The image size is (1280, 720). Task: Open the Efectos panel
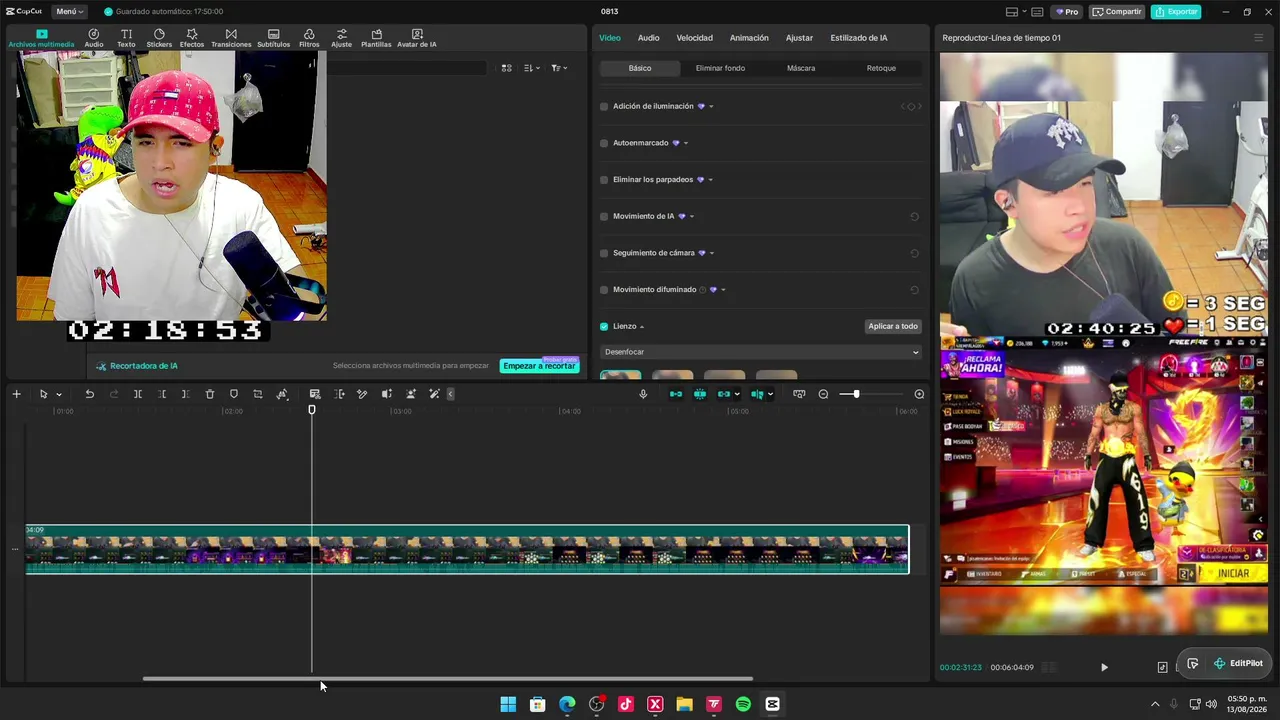(192, 38)
